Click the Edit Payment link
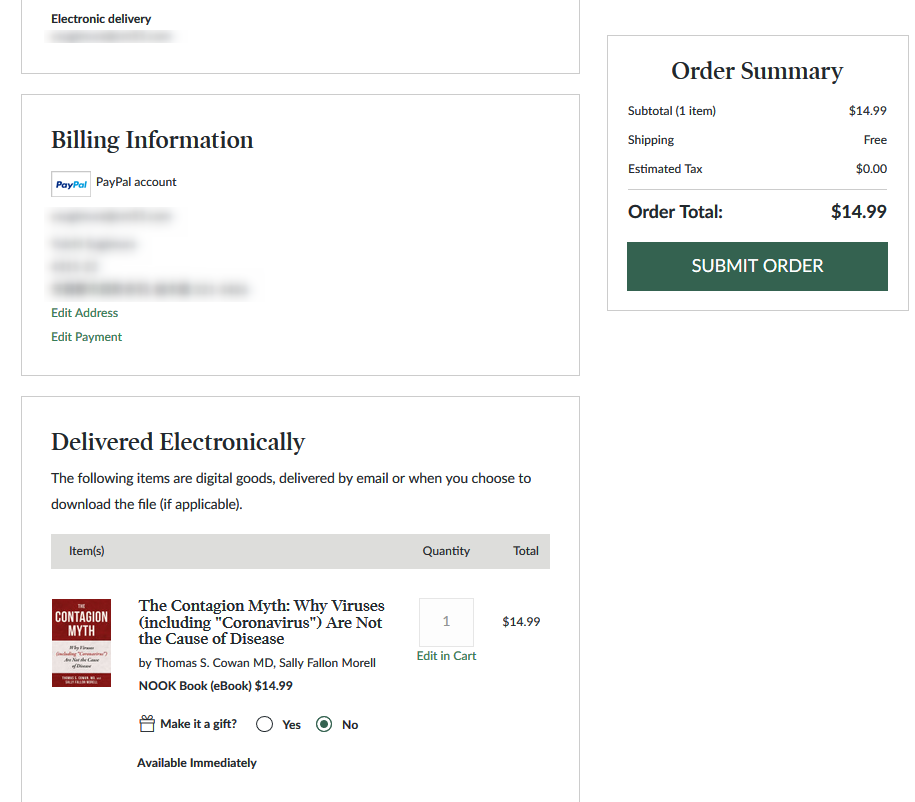The height and width of the screenshot is (802, 915). tap(87, 337)
